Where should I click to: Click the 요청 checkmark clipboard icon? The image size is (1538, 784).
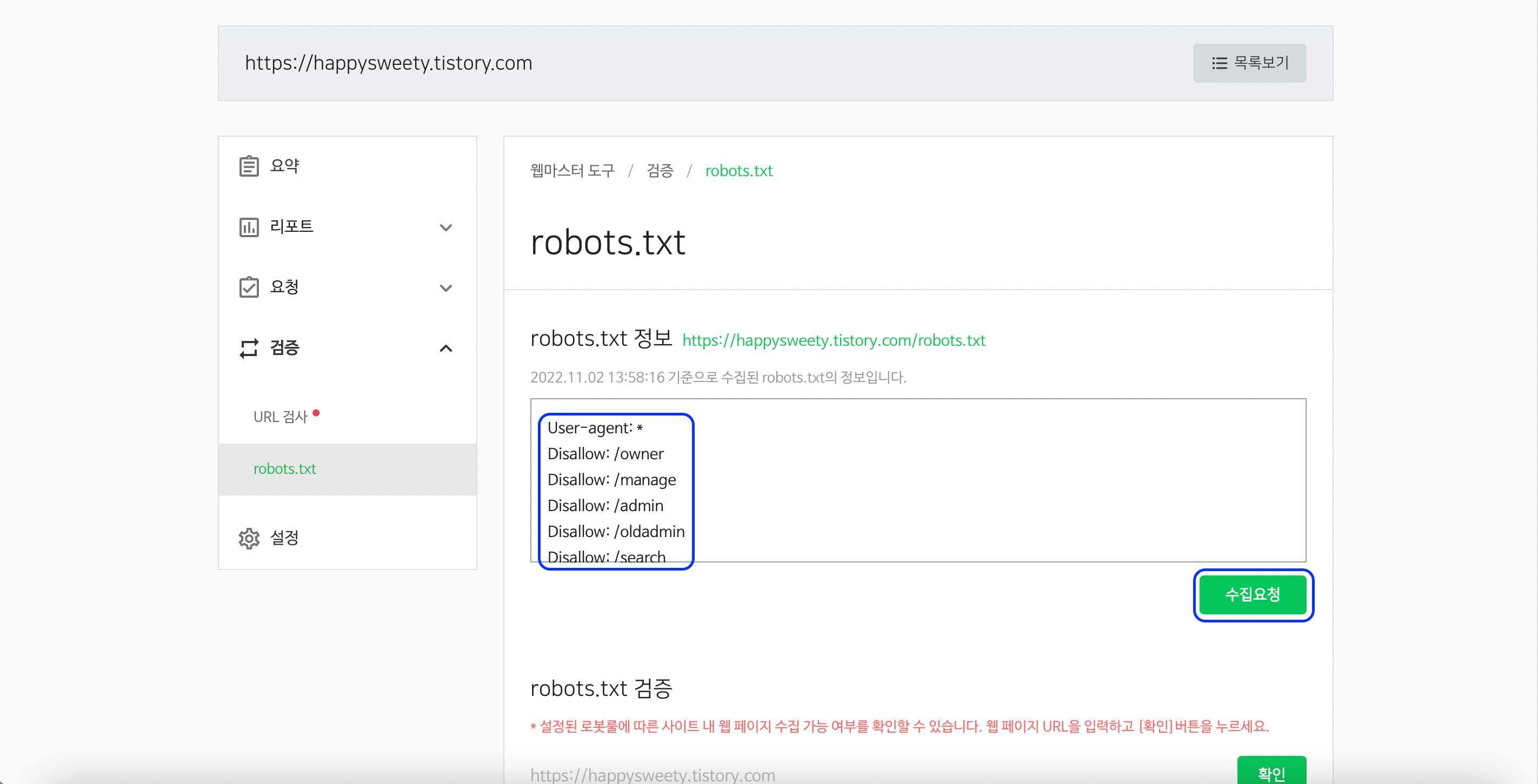[x=249, y=287]
